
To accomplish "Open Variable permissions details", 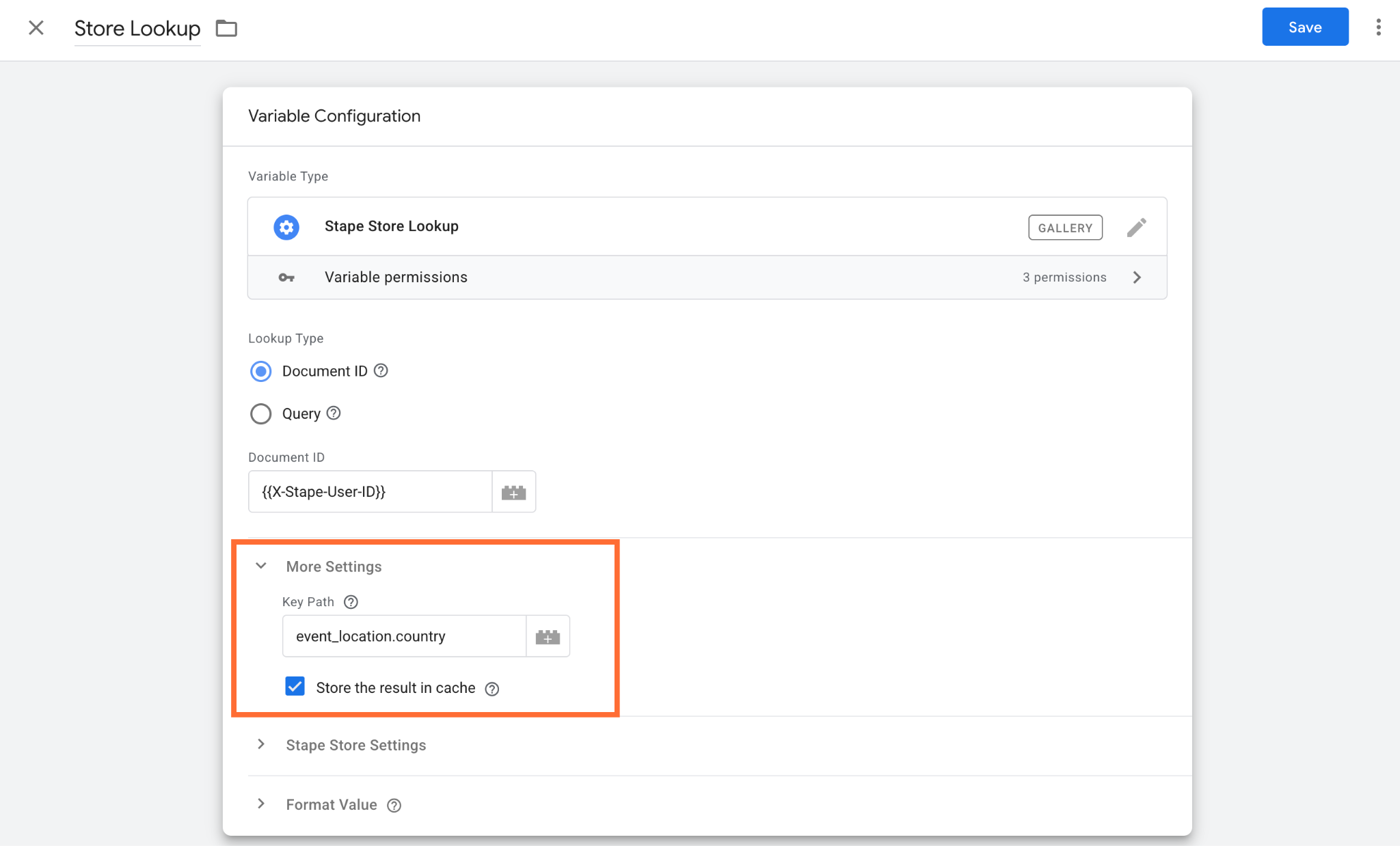I will click(x=707, y=277).
